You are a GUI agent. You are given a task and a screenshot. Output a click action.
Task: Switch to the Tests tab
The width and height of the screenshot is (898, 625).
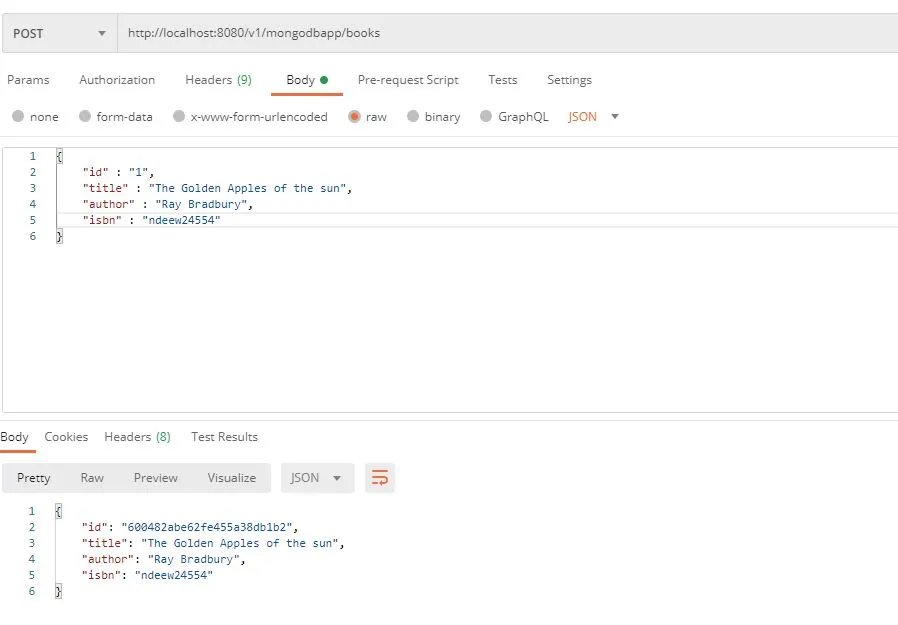point(502,79)
